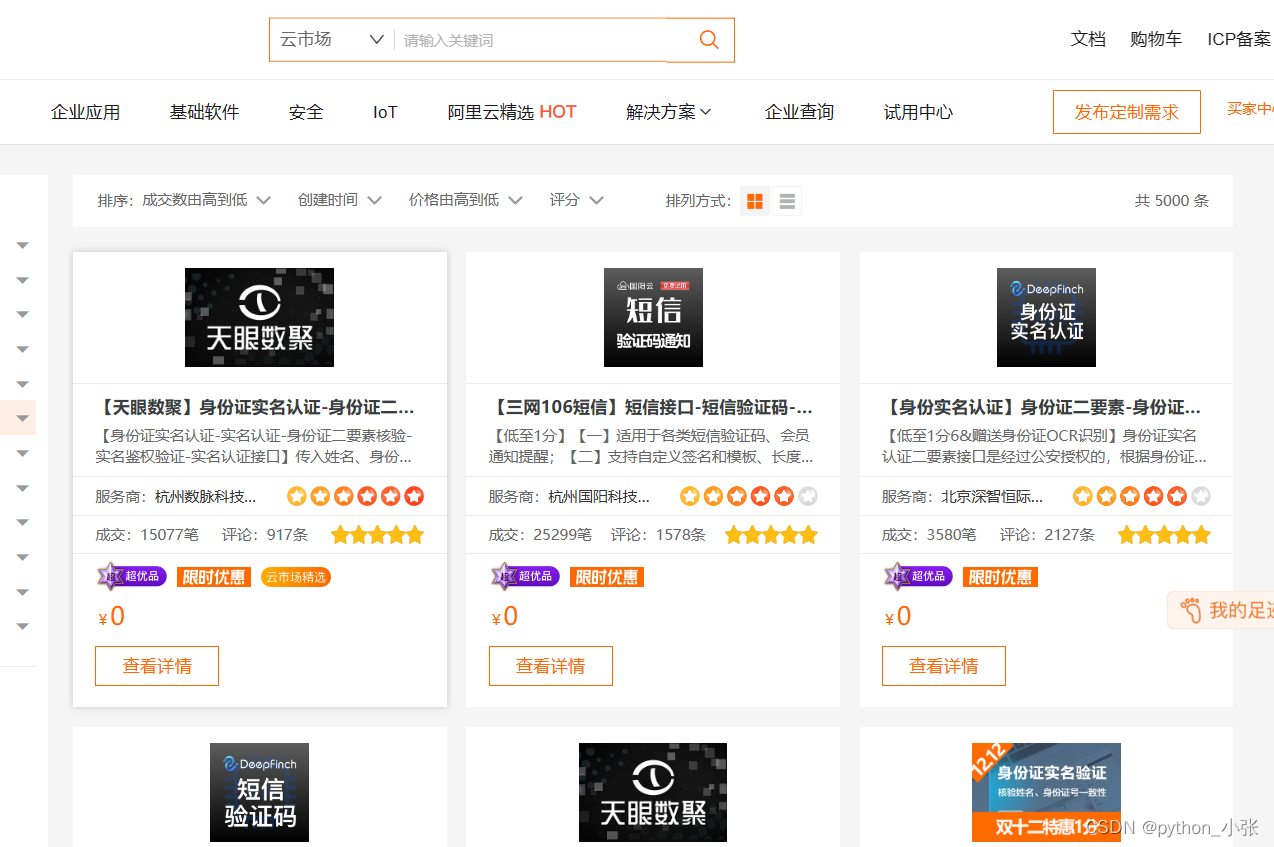Expand the 解决方案 menu
This screenshot has height=847, width=1274.
[669, 112]
